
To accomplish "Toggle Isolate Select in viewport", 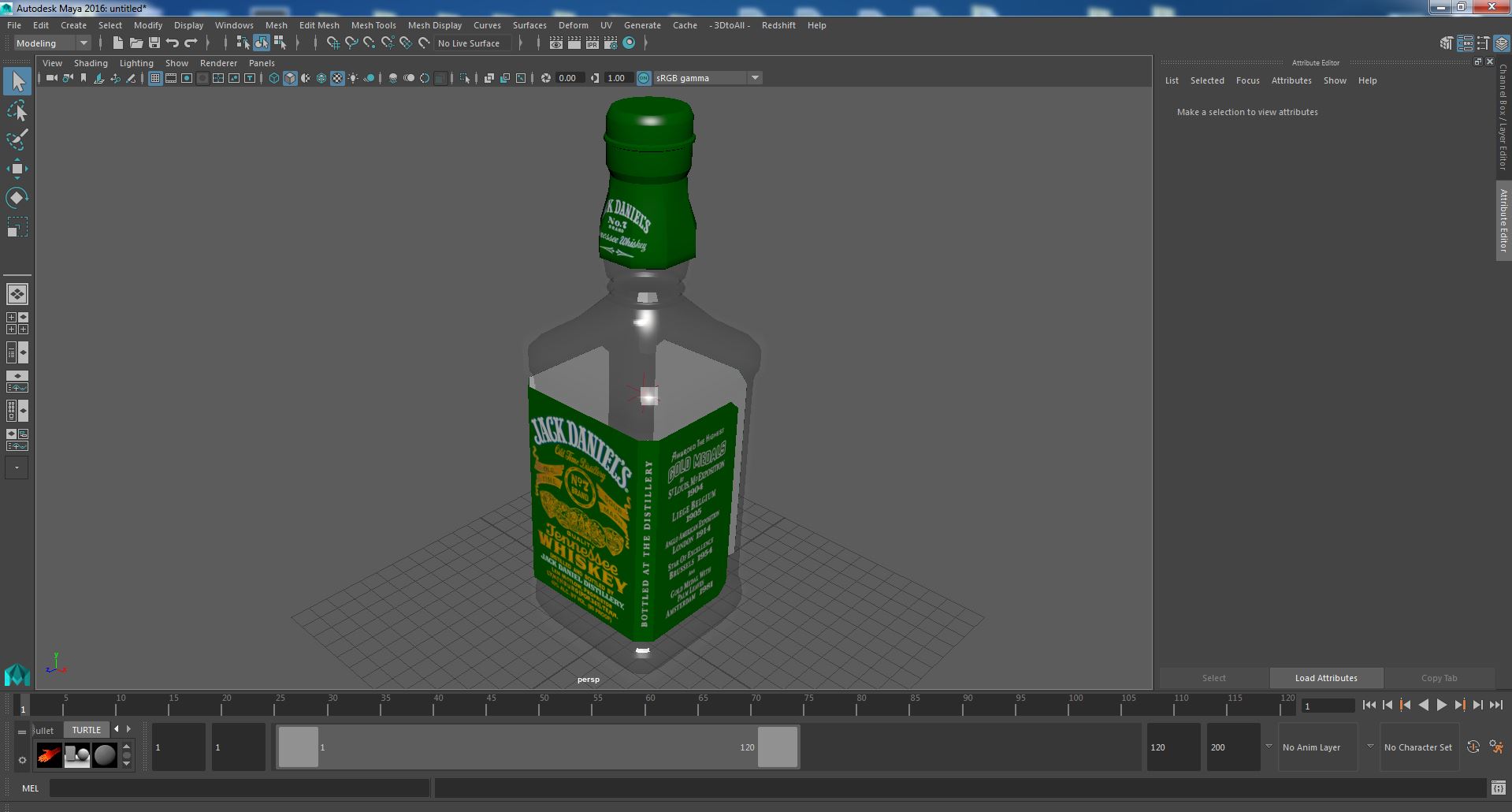I will 465,78.
